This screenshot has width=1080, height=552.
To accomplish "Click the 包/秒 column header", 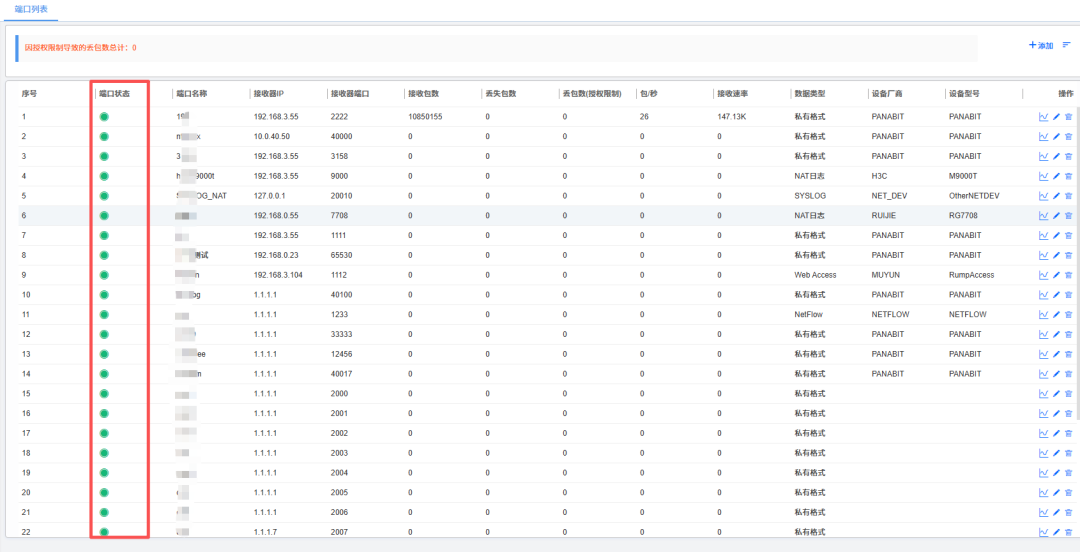I will click(x=648, y=94).
